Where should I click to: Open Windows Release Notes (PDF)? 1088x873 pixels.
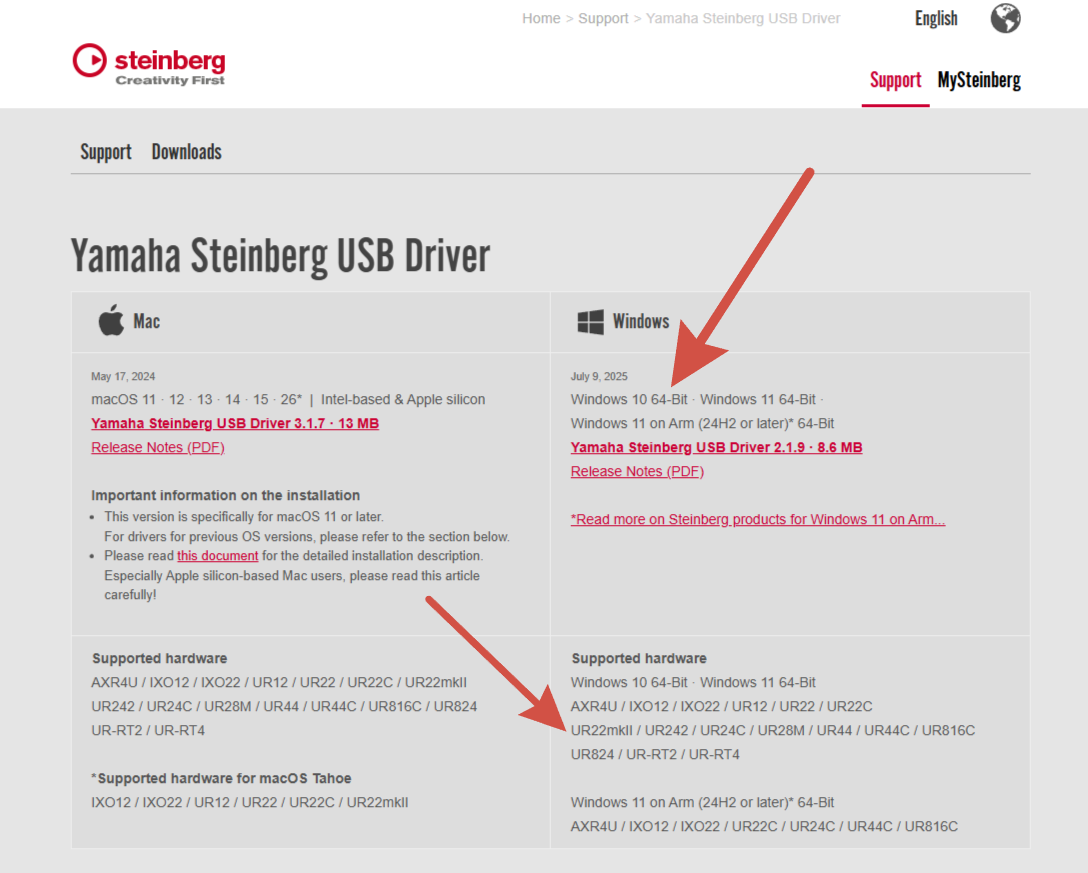pos(637,472)
